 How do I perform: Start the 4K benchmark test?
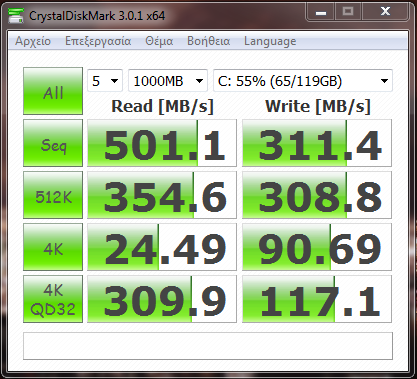[53, 247]
